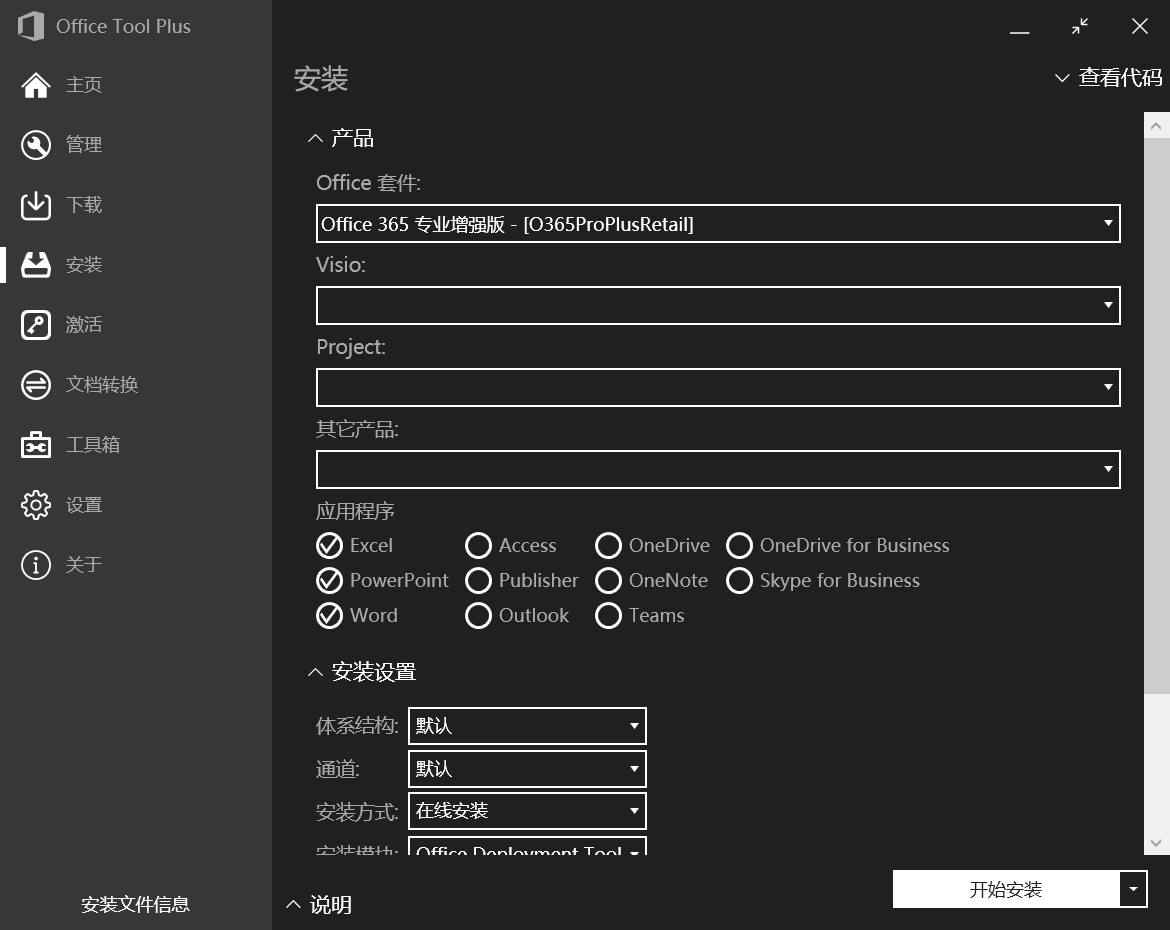Click the scrollbar down arrow
Screen dimensions: 1170x930
[1156, 843]
